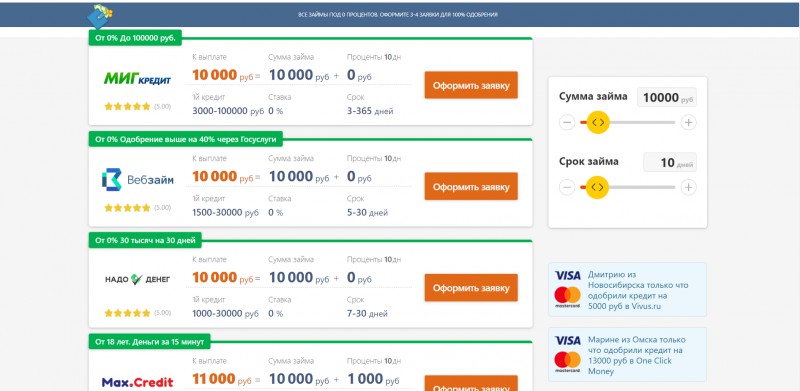This screenshot has height=391, width=800.
Task: Click Оформить заявку for Вебзайм
Action: [471, 186]
